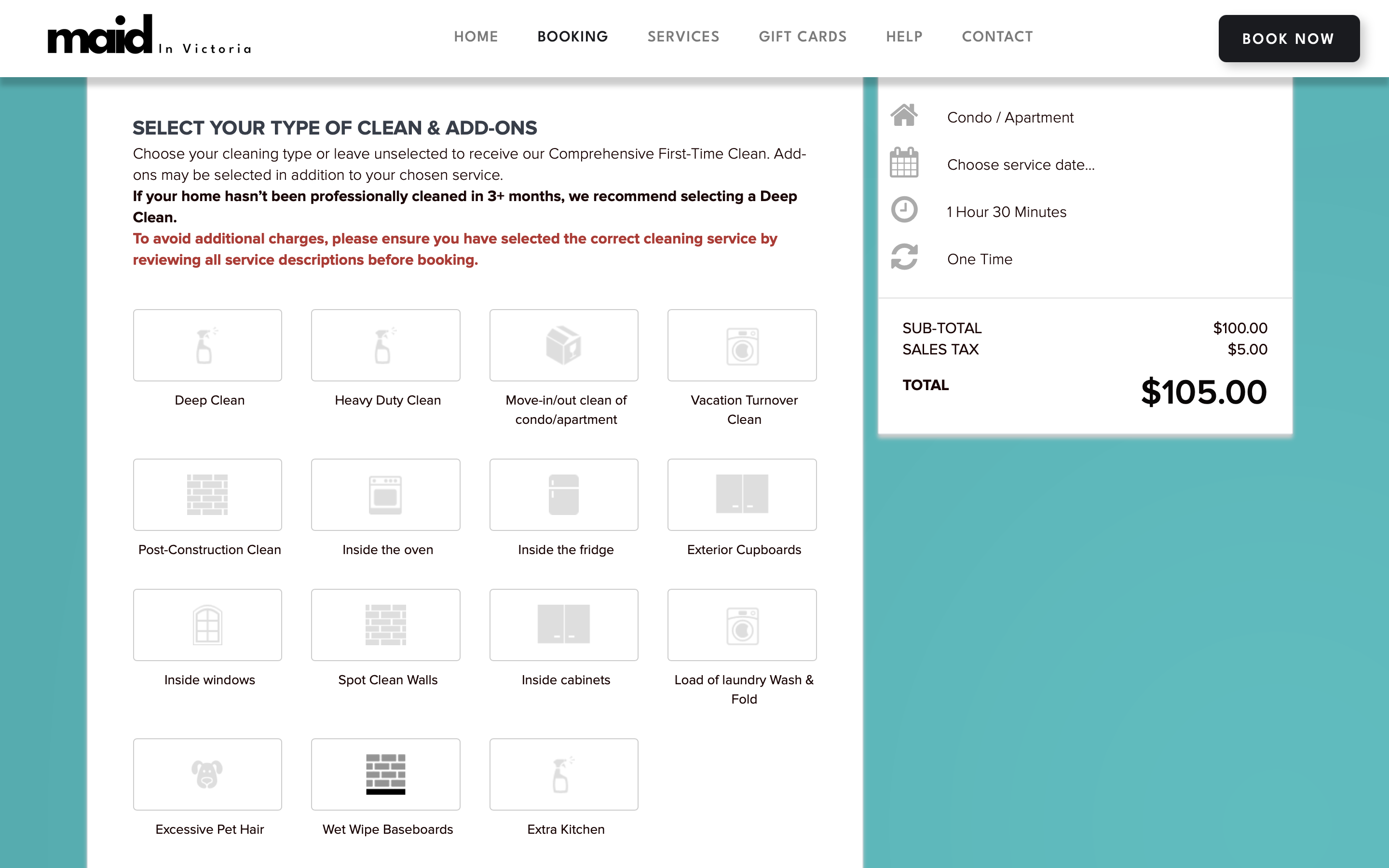Click the 1 Hour 30 Minutes duration text

tap(1006, 212)
